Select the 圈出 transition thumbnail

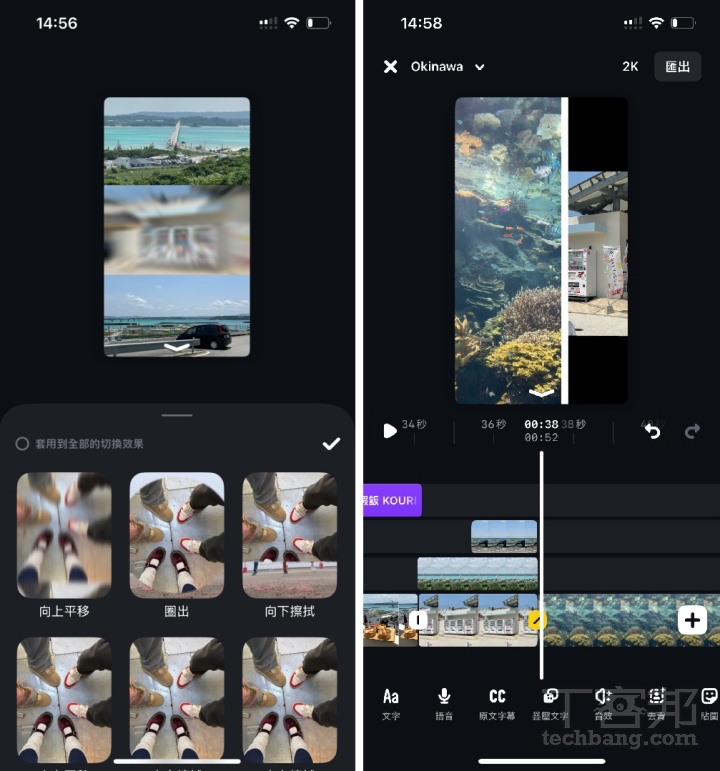[x=177, y=535]
